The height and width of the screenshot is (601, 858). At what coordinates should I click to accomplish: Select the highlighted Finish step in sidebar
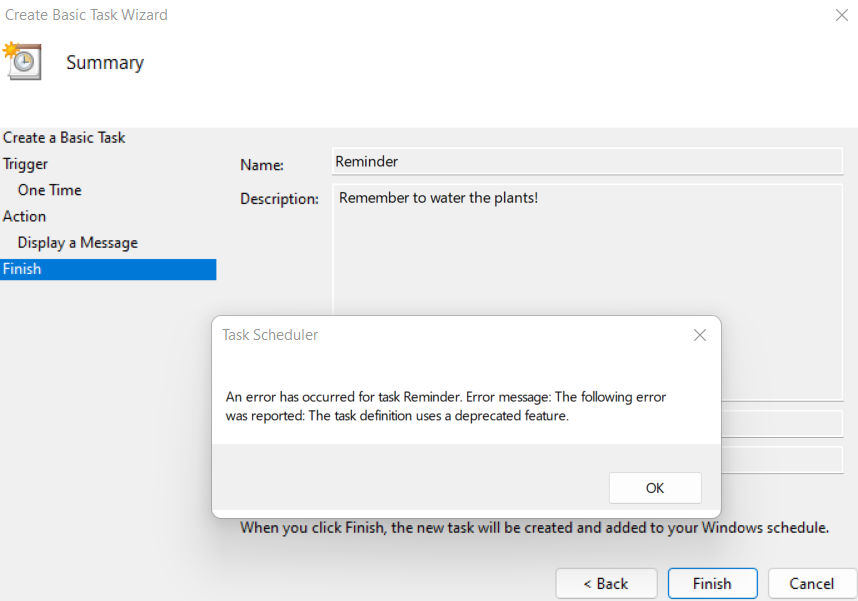pyautogui.click(x=22, y=269)
